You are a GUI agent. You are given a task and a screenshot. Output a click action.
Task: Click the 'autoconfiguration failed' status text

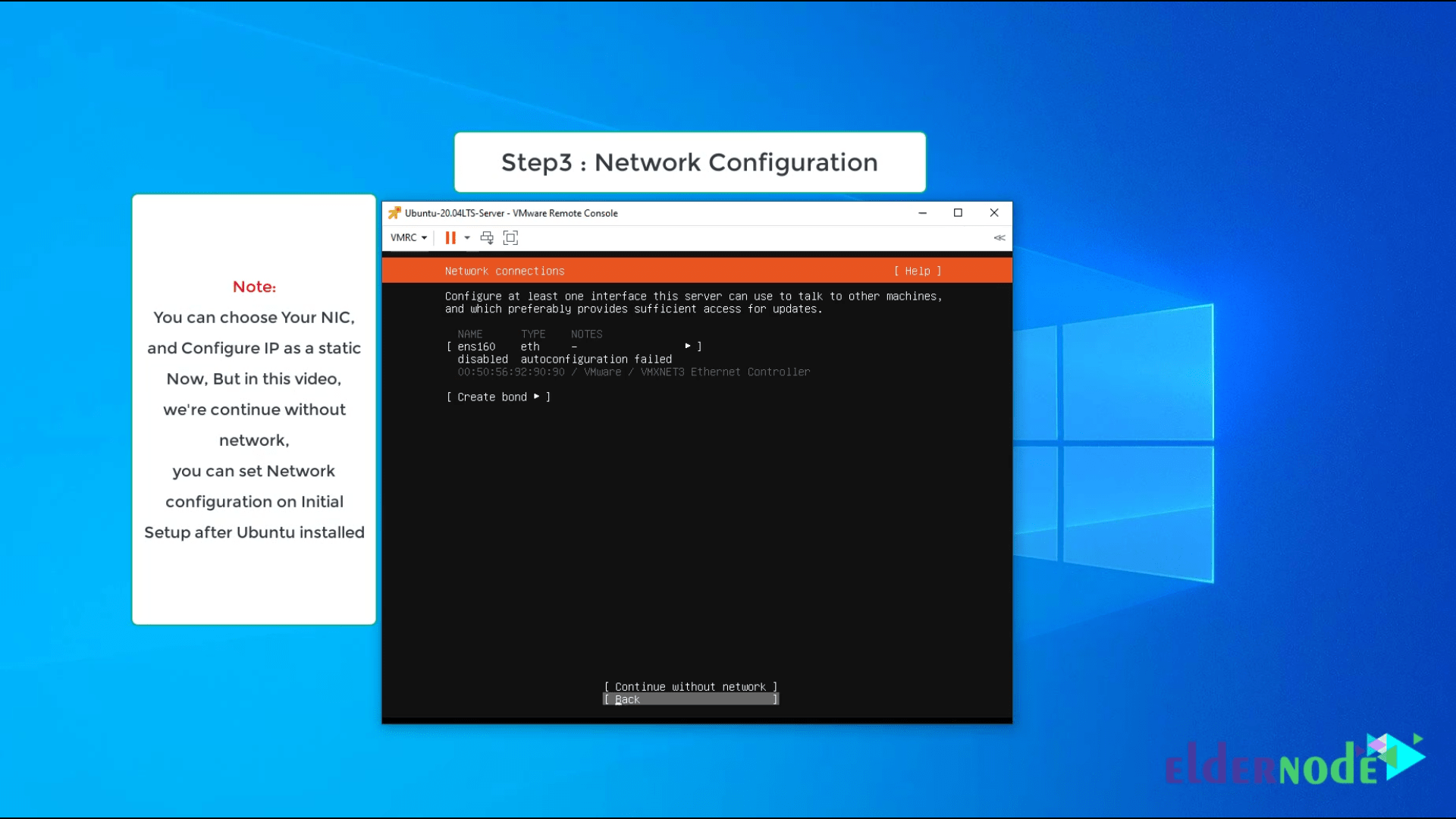(x=596, y=359)
